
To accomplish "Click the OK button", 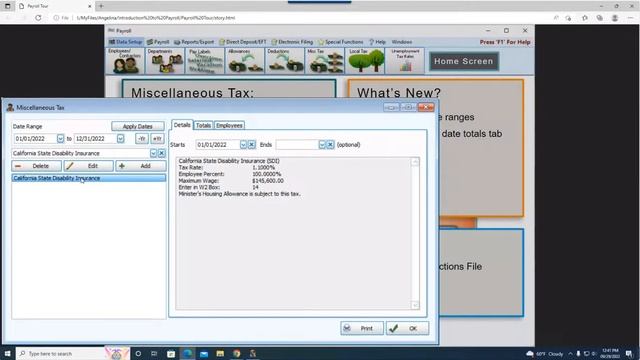I will tap(407, 328).
